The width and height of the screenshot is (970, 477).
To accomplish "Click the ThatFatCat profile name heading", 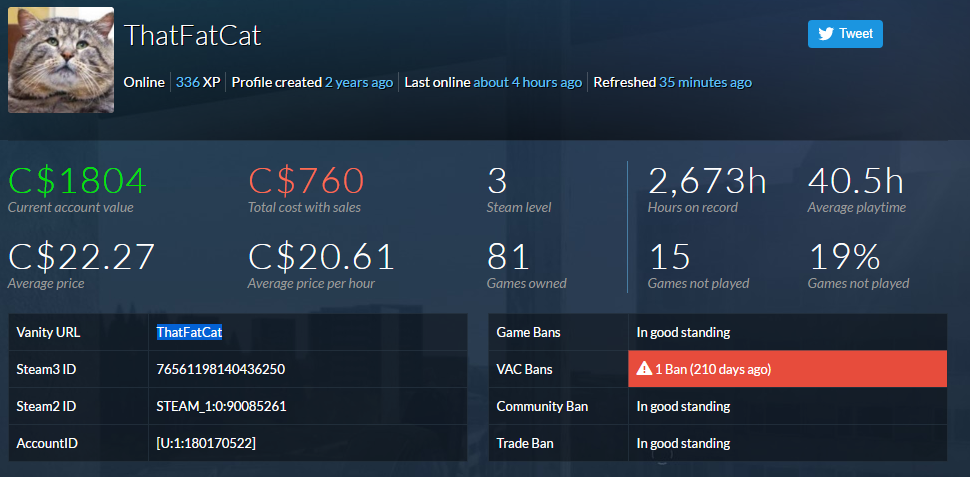I will [x=192, y=36].
